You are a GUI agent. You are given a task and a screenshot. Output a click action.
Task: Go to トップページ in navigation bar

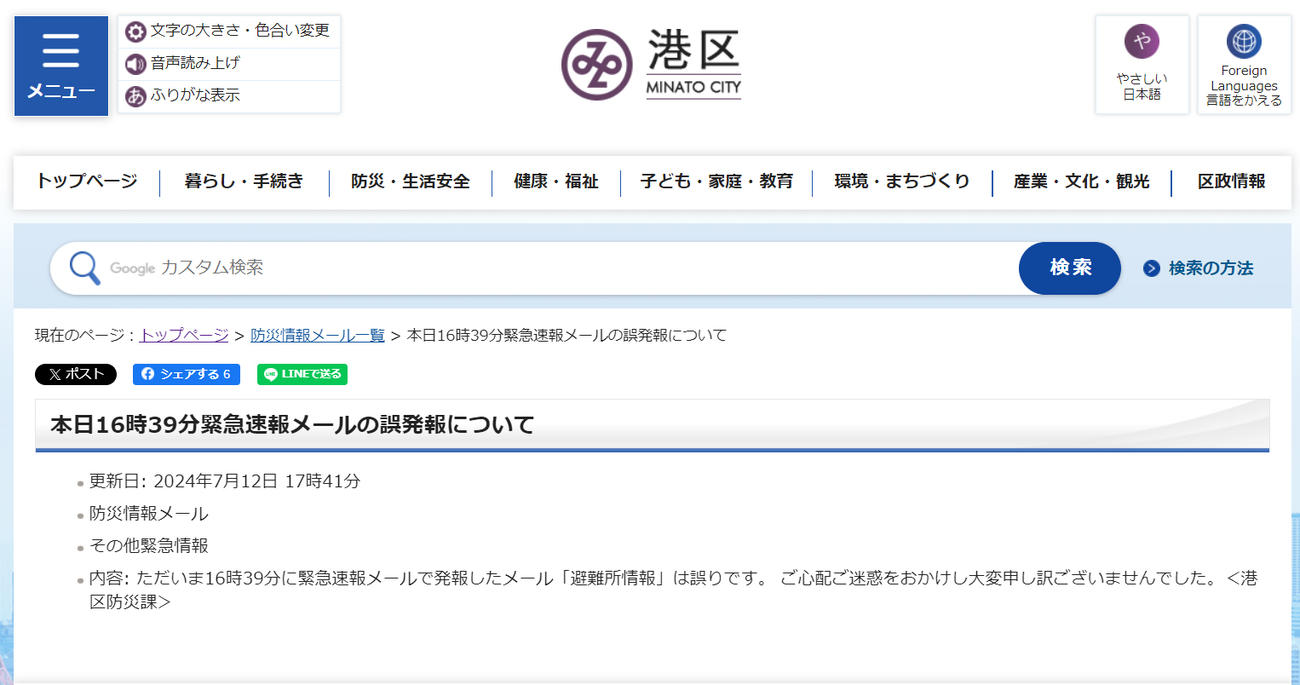click(87, 182)
